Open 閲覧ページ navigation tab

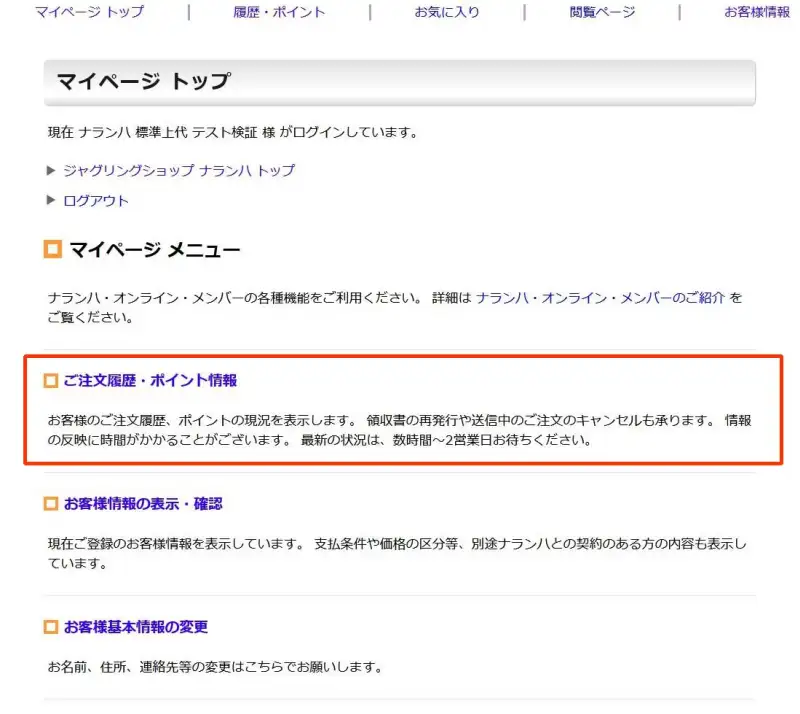(603, 12)
